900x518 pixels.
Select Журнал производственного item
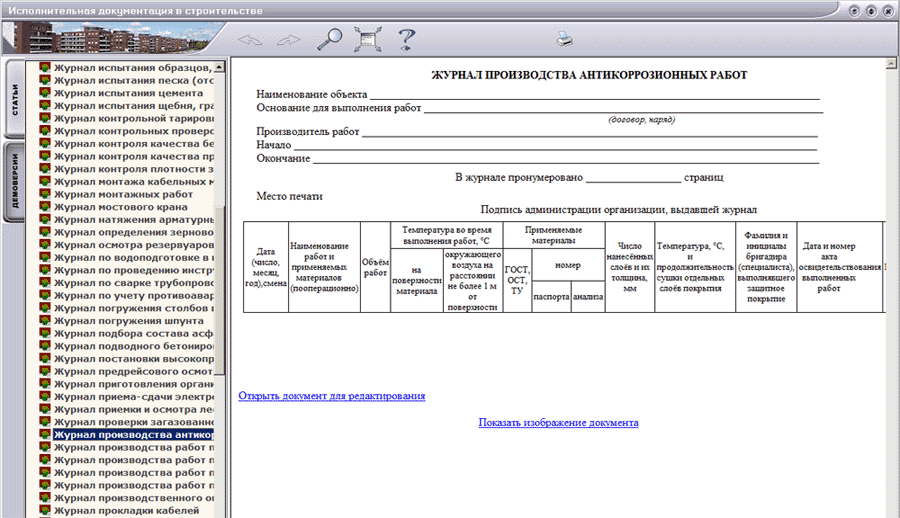point(133,497)
